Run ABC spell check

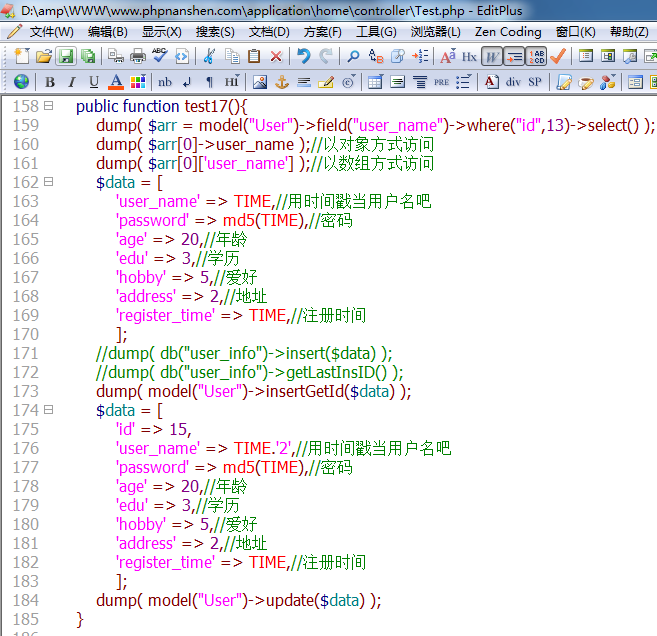point(160,56)
